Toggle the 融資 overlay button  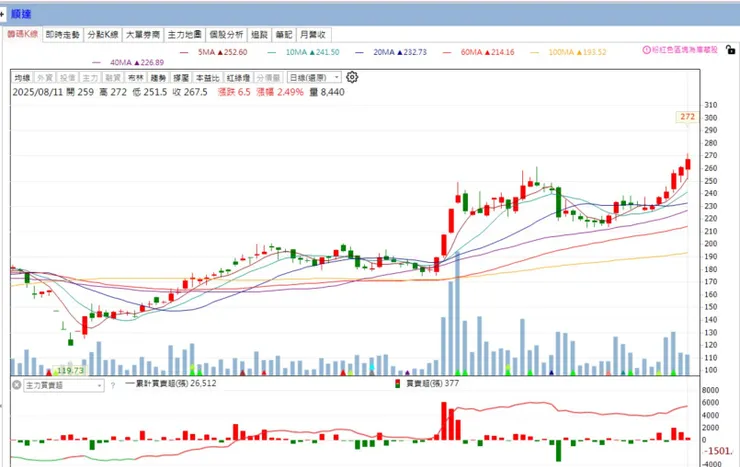click(113, 77)
